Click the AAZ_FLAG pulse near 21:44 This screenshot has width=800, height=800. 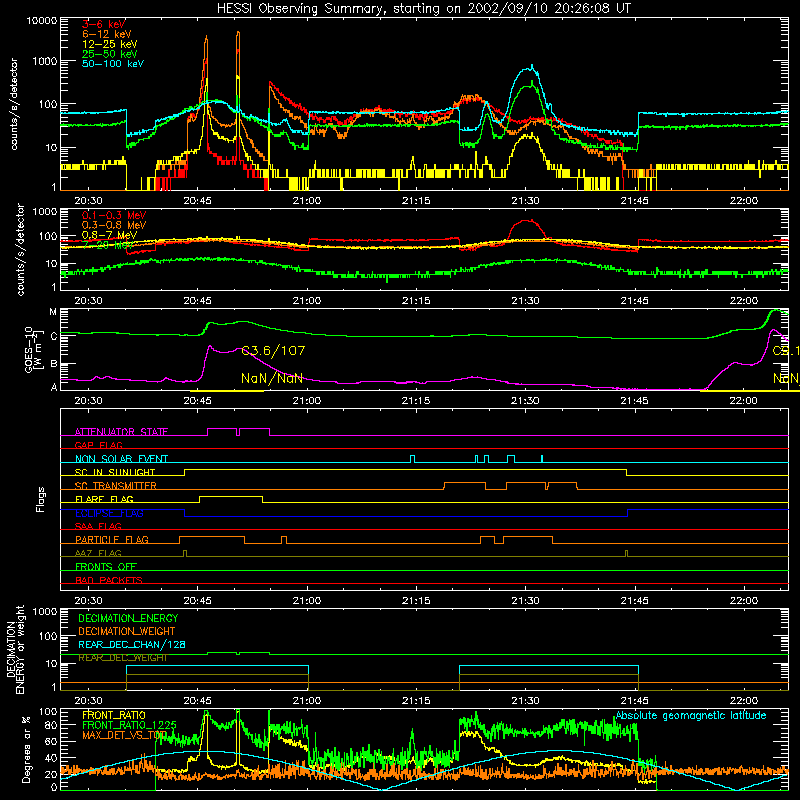coord(627,554)
